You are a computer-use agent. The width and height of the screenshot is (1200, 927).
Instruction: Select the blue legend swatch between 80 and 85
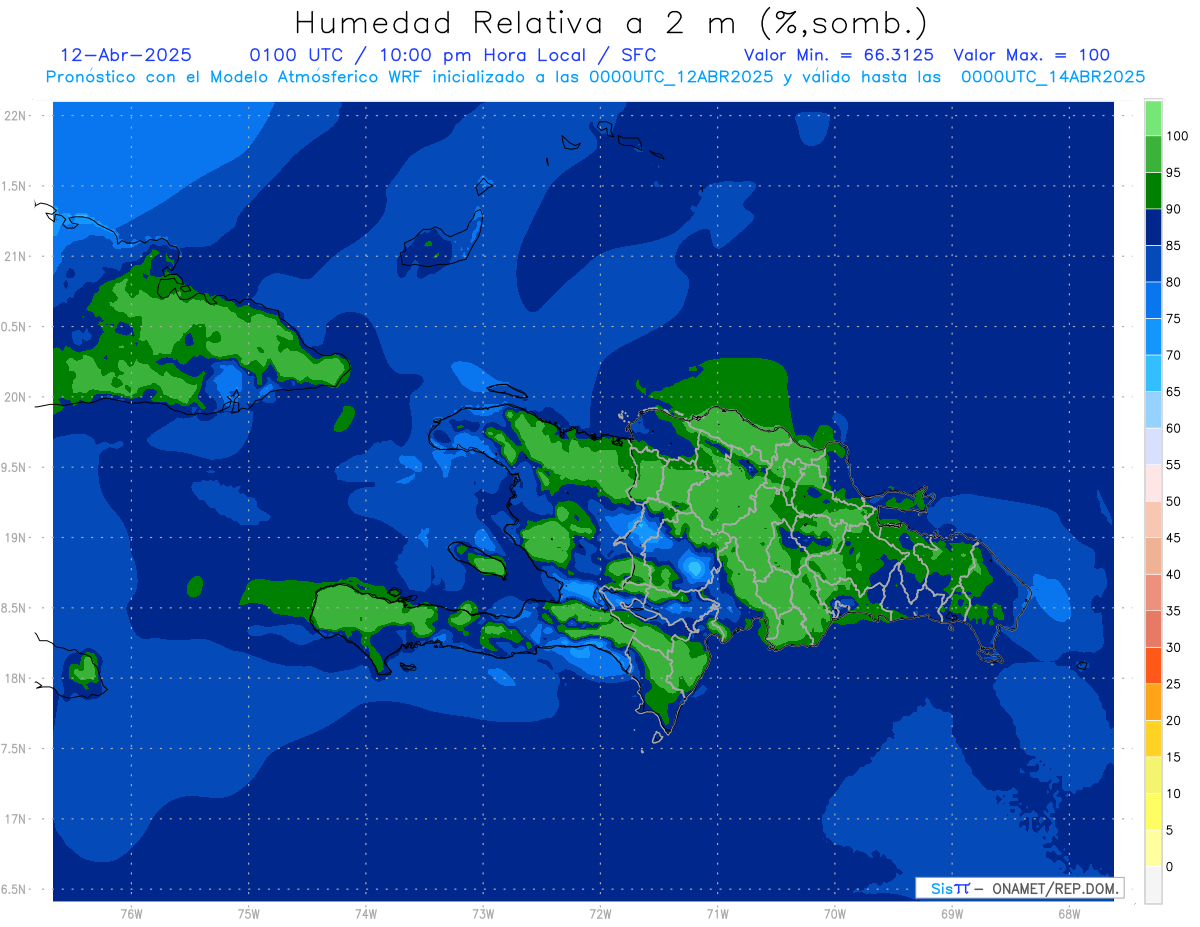pos(1153,264)
